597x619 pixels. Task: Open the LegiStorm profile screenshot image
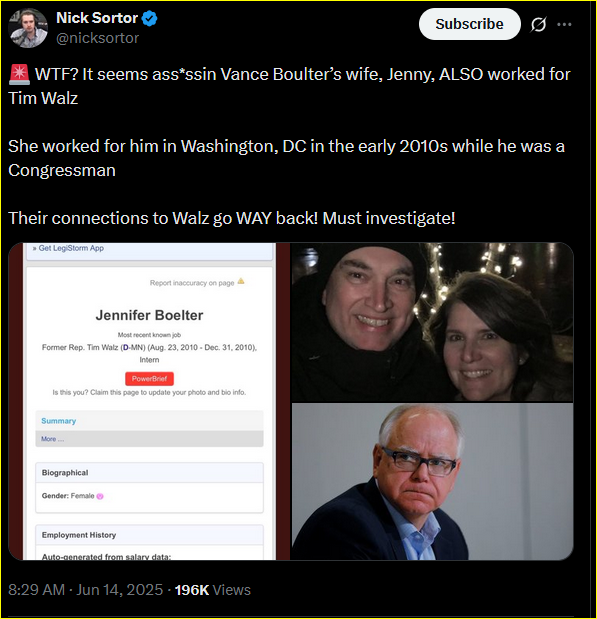(x=149, y=401)
